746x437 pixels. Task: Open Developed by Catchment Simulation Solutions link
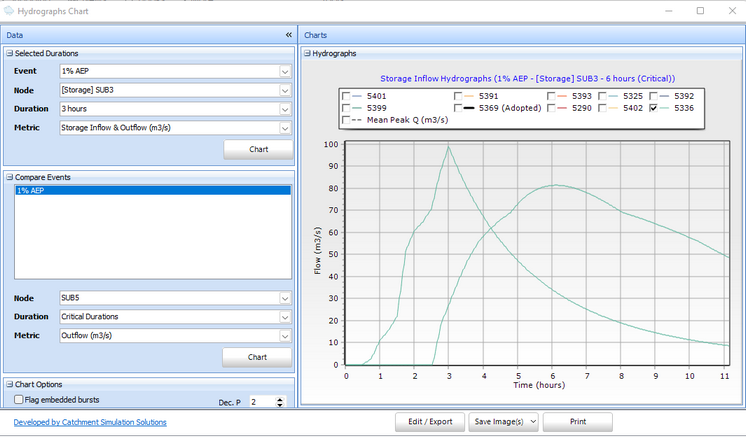click(x=90, y=422)
